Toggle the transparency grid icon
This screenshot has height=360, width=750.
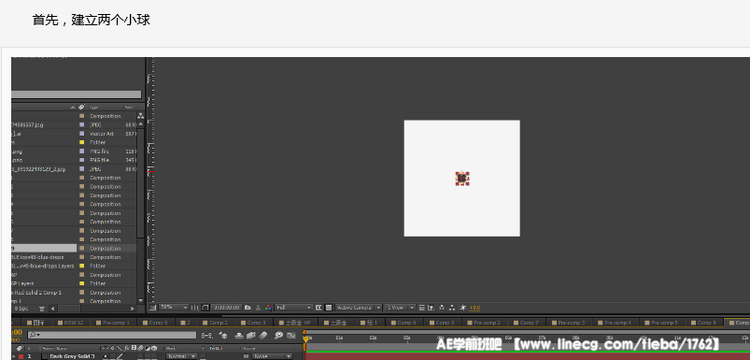coord(329,307)
